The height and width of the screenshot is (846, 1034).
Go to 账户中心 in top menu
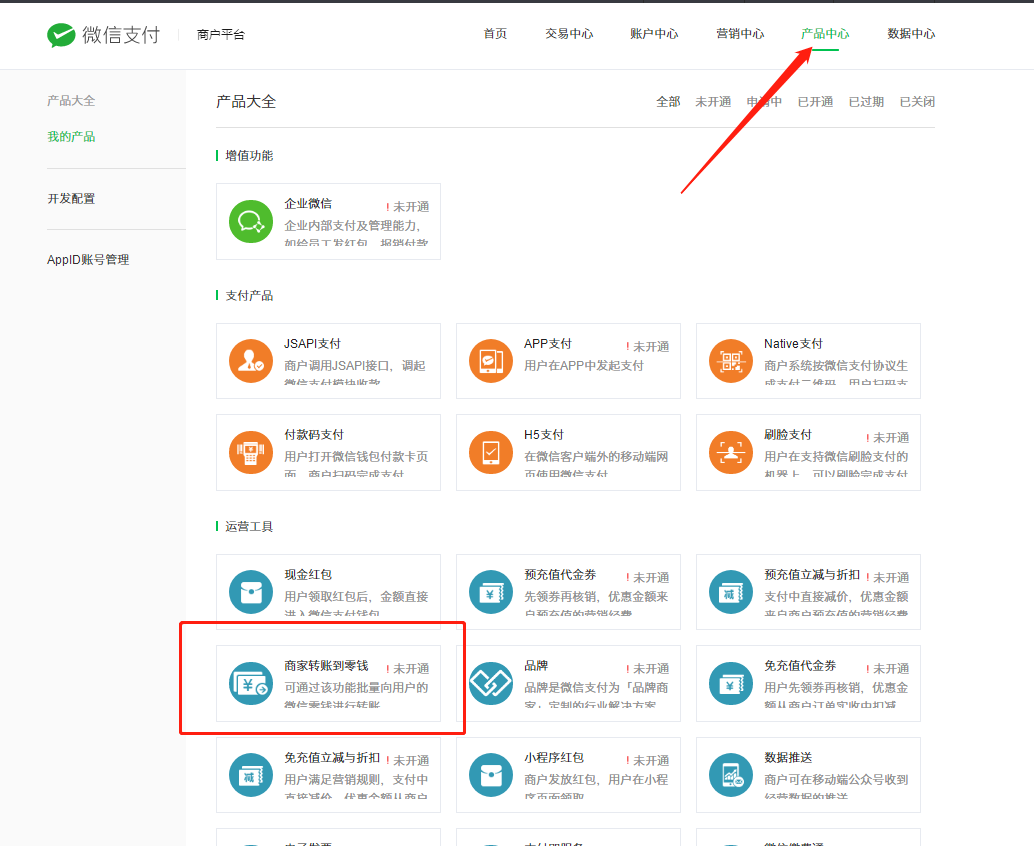tap(654, 34)
